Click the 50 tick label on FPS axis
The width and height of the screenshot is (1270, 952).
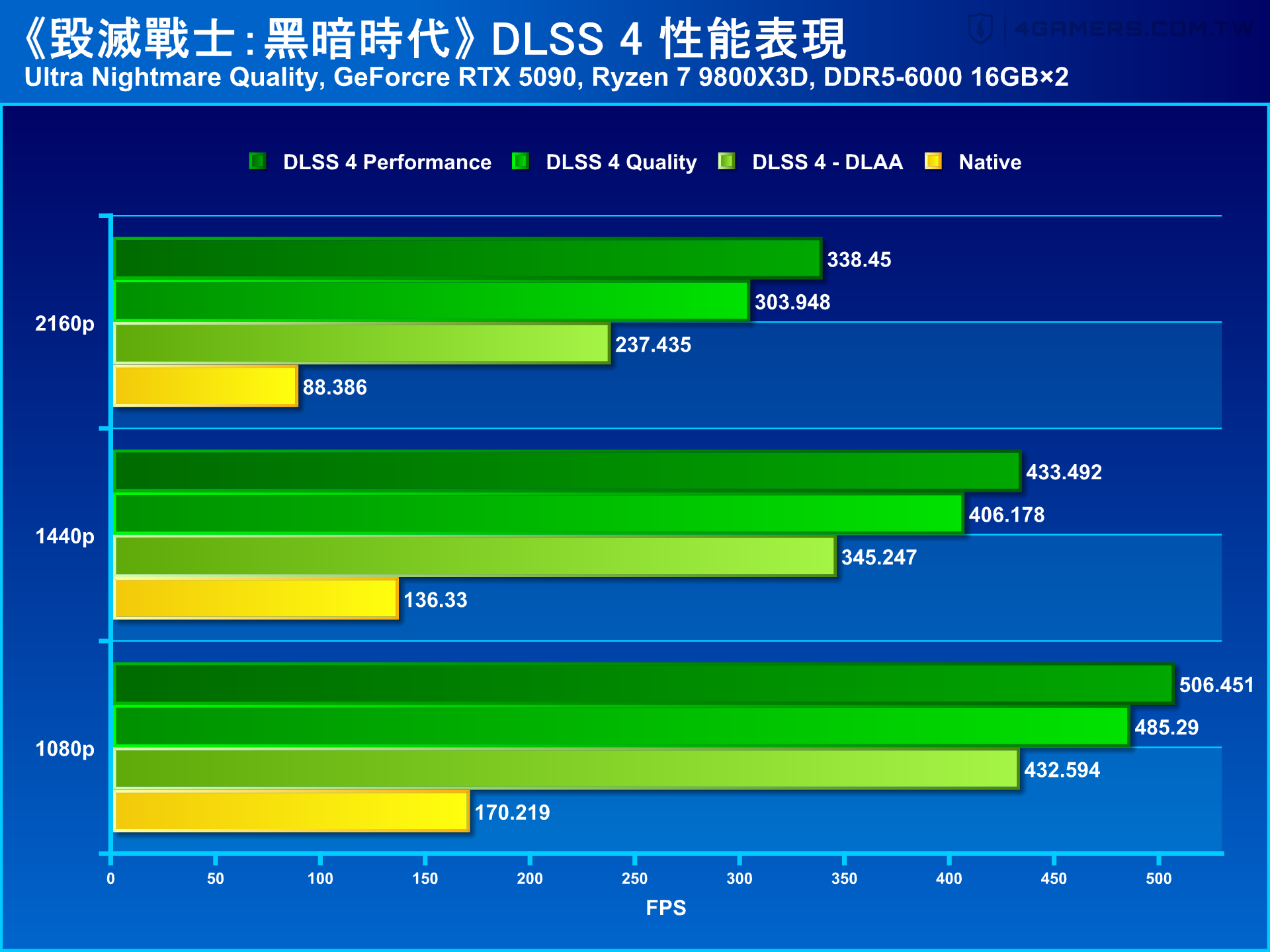coord(216,879)
